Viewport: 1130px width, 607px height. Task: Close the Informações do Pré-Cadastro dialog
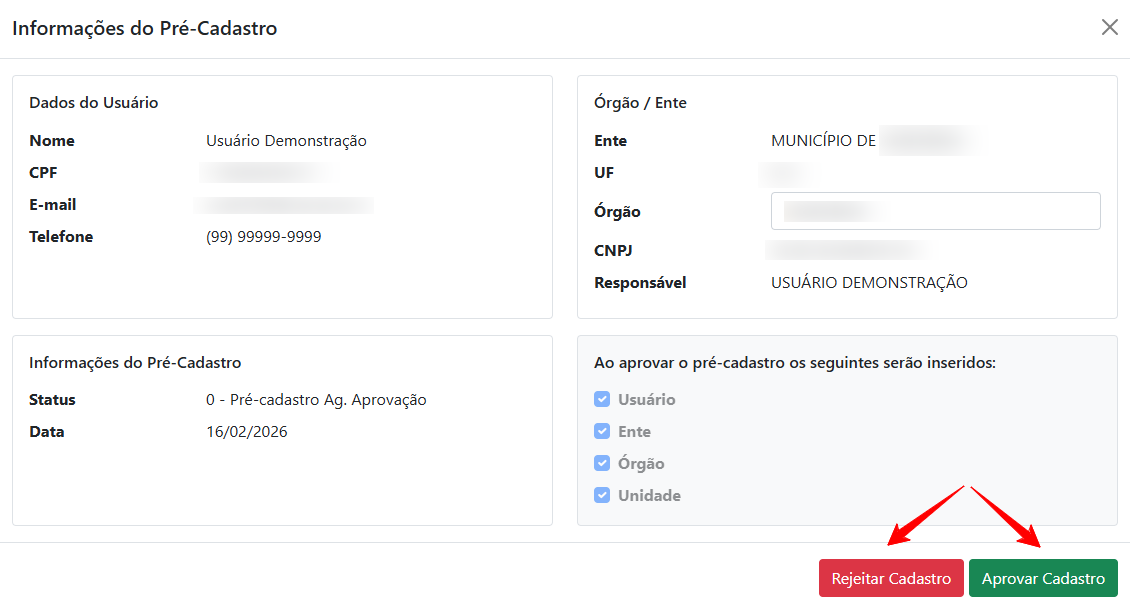pos(1109,28)
